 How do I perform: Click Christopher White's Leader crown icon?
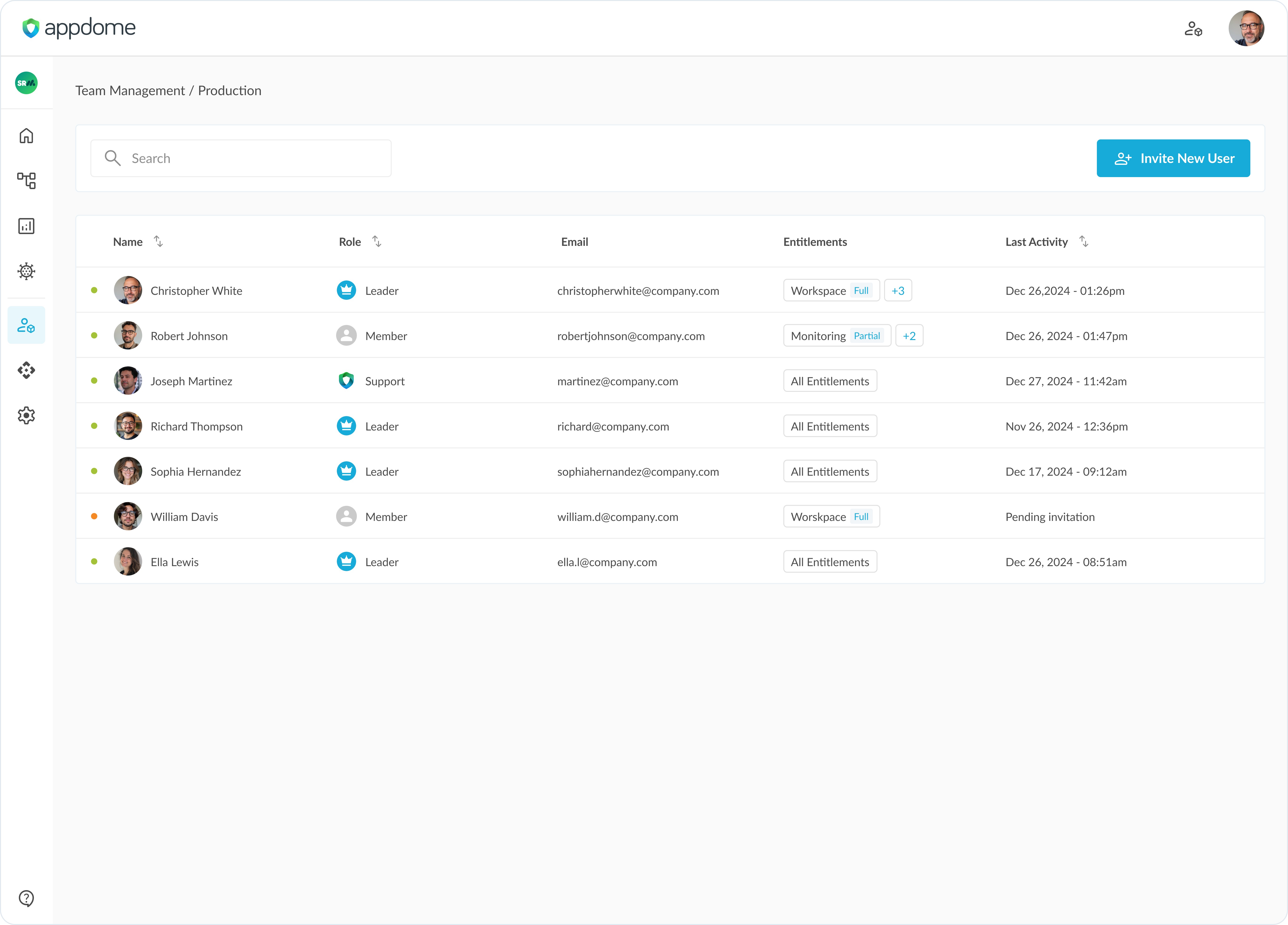pos(346,290)
